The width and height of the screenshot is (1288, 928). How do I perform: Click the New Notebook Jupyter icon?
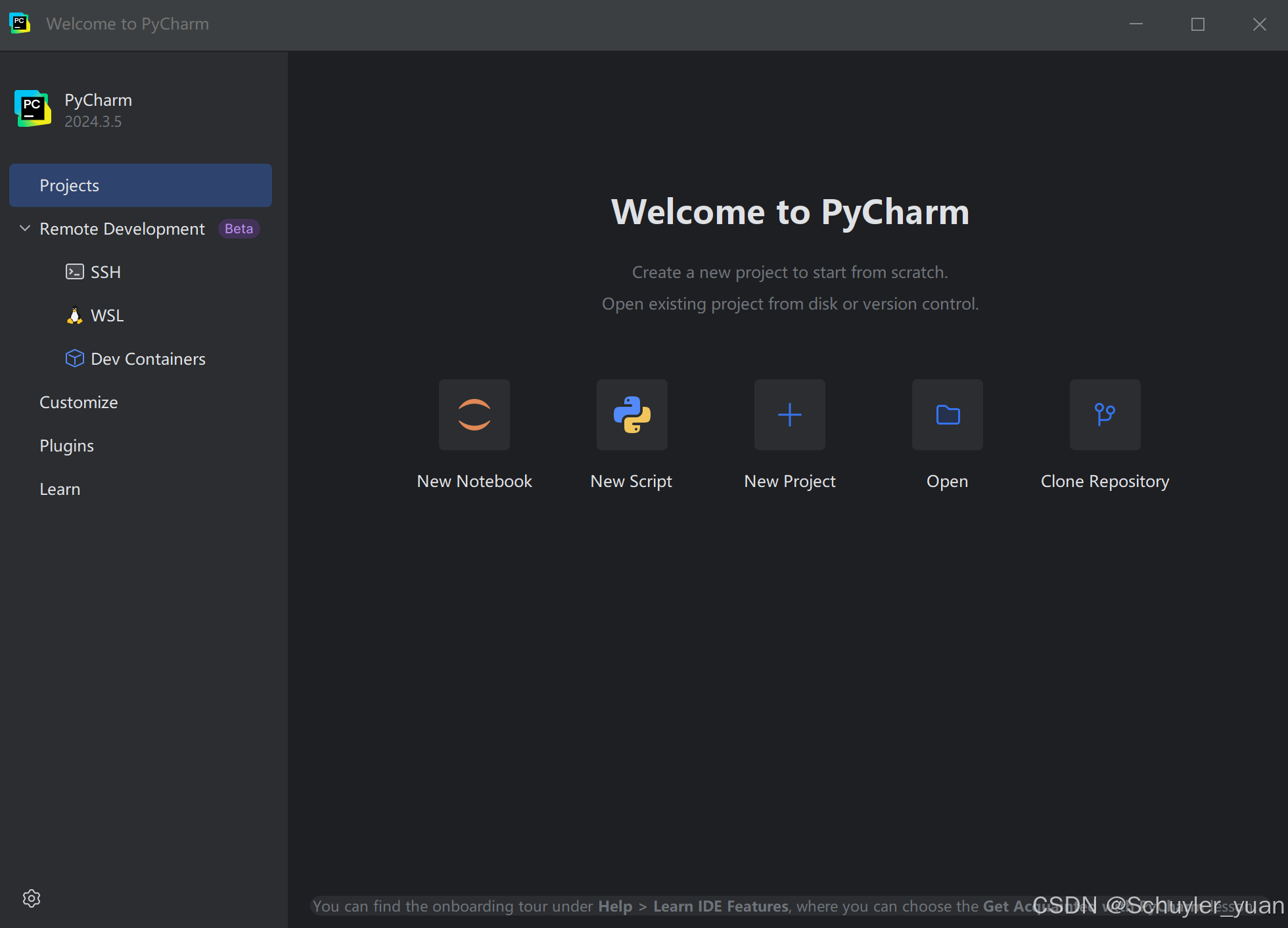(x=474, y=415)
